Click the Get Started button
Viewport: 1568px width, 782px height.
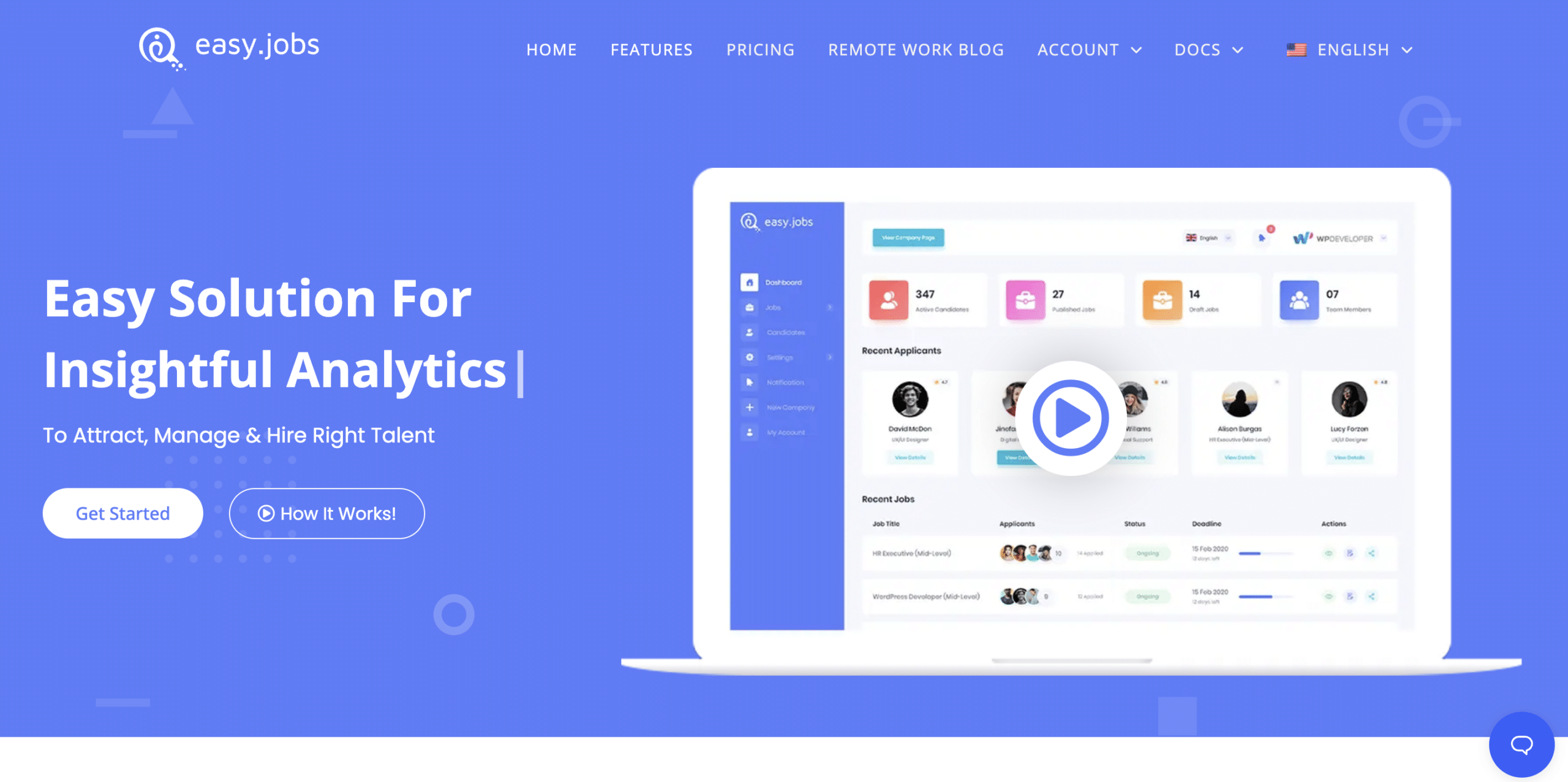click(x=122, y=513)
